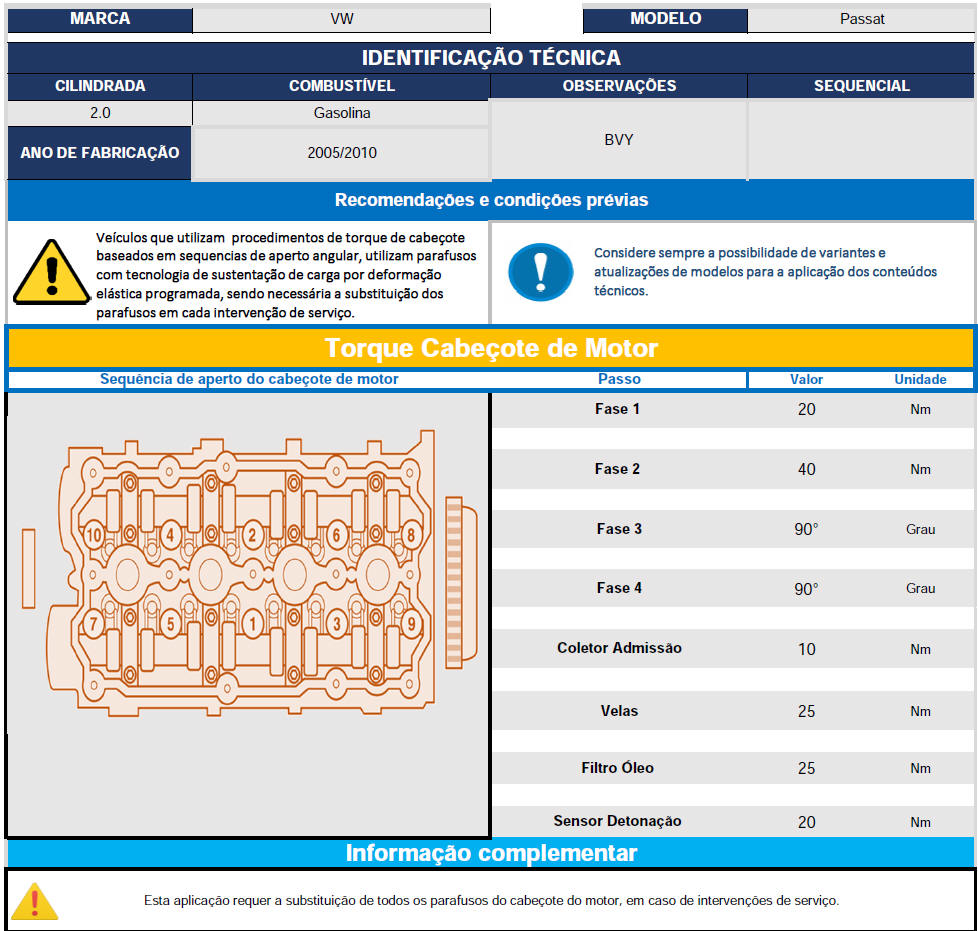
Task: Select the MODELO cell containing Passat
Action: (x=861, y=19)
